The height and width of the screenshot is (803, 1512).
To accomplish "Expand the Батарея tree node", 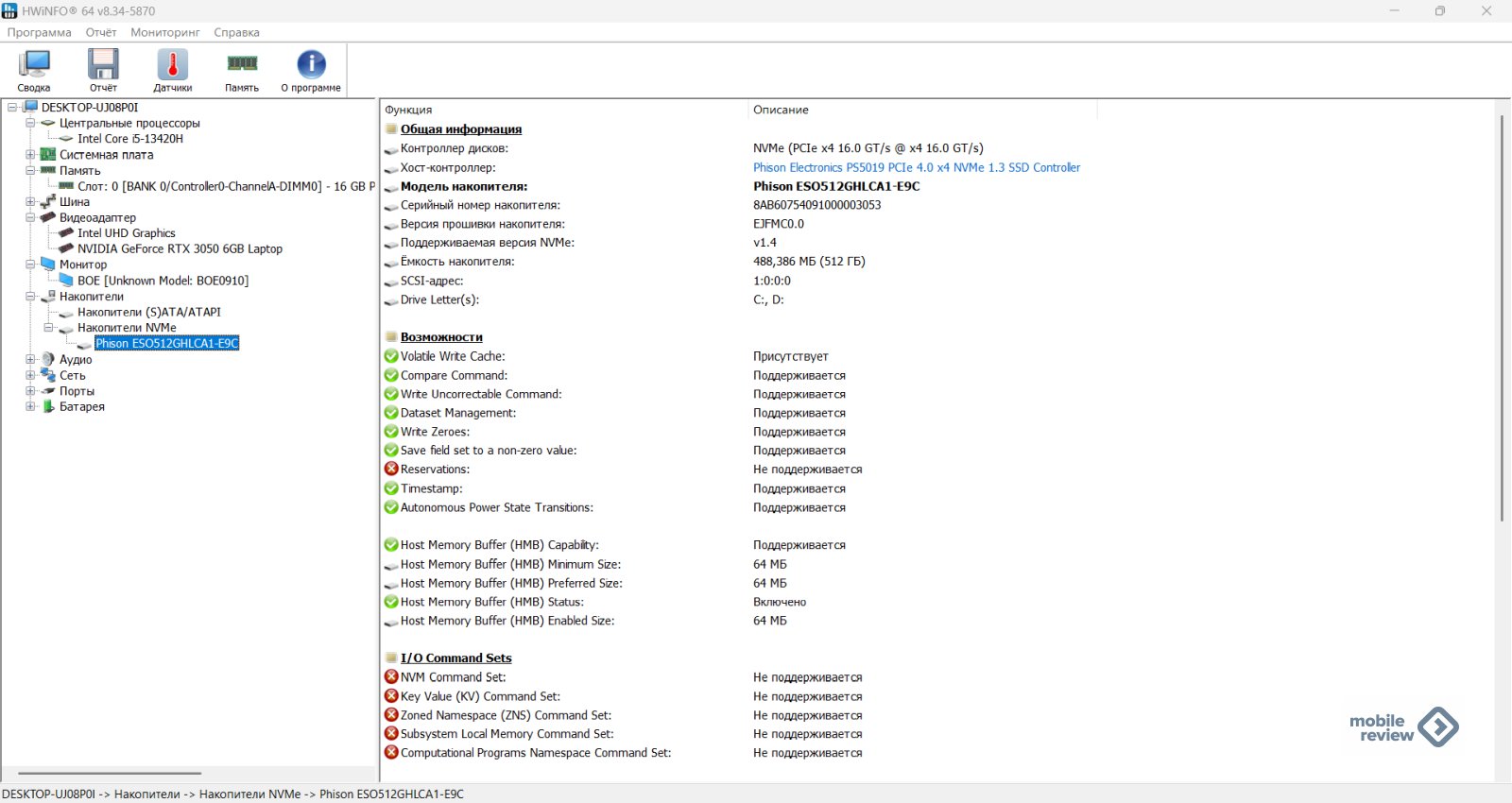I will click(x=30, y=407).
